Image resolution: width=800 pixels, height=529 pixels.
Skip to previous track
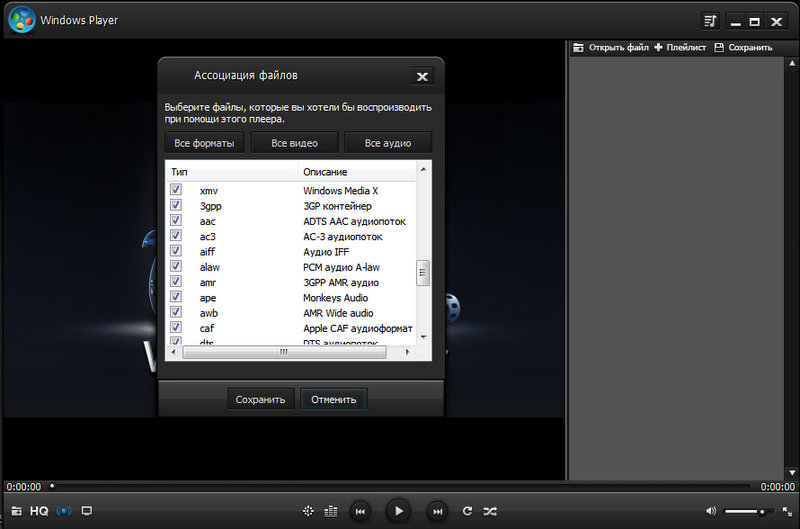(360, 511)
